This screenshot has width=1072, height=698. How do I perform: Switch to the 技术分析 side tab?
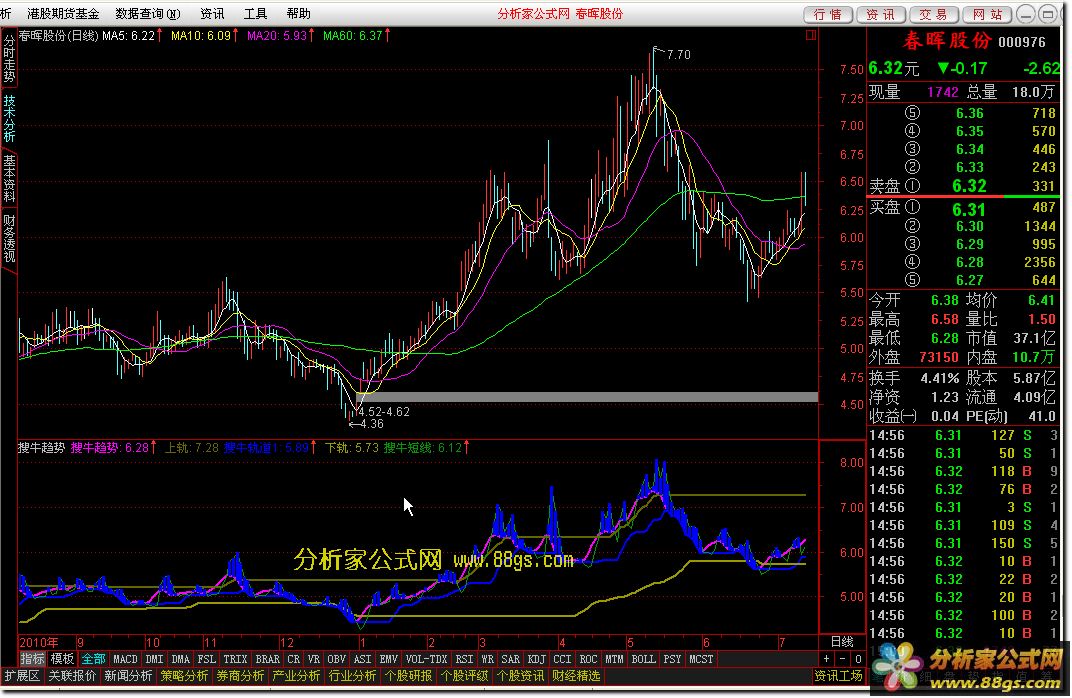coord(9,118)
